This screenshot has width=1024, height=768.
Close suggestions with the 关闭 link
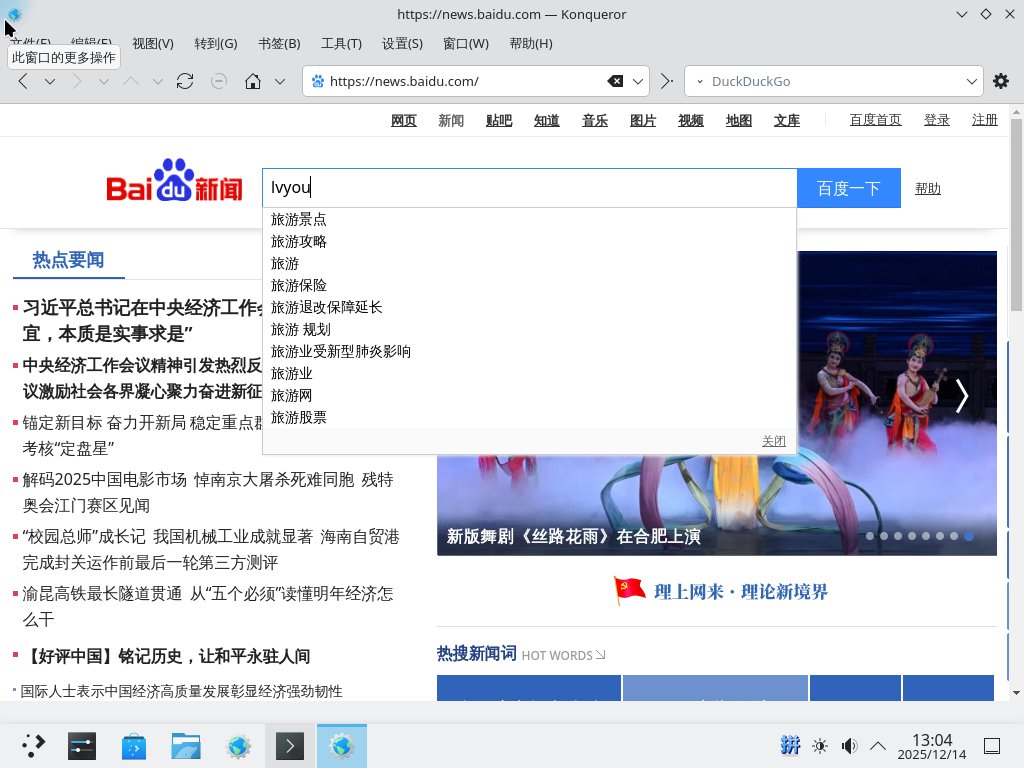click(773, 441)
